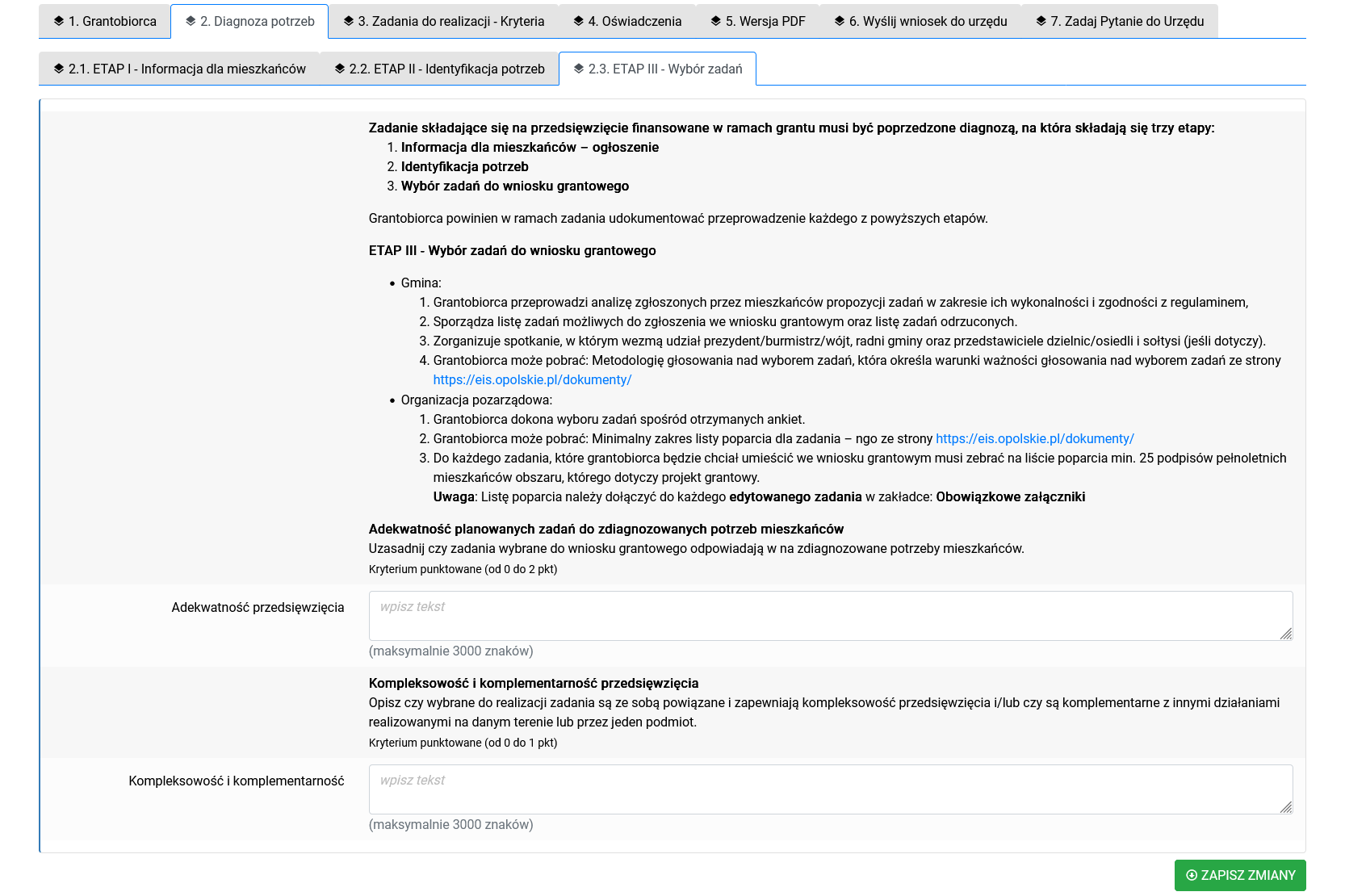Image resolution: width=1345 pixels, height=896 pixels.
Task: Click layers icon on ETAP I subtab
Action: pos(59,69)
